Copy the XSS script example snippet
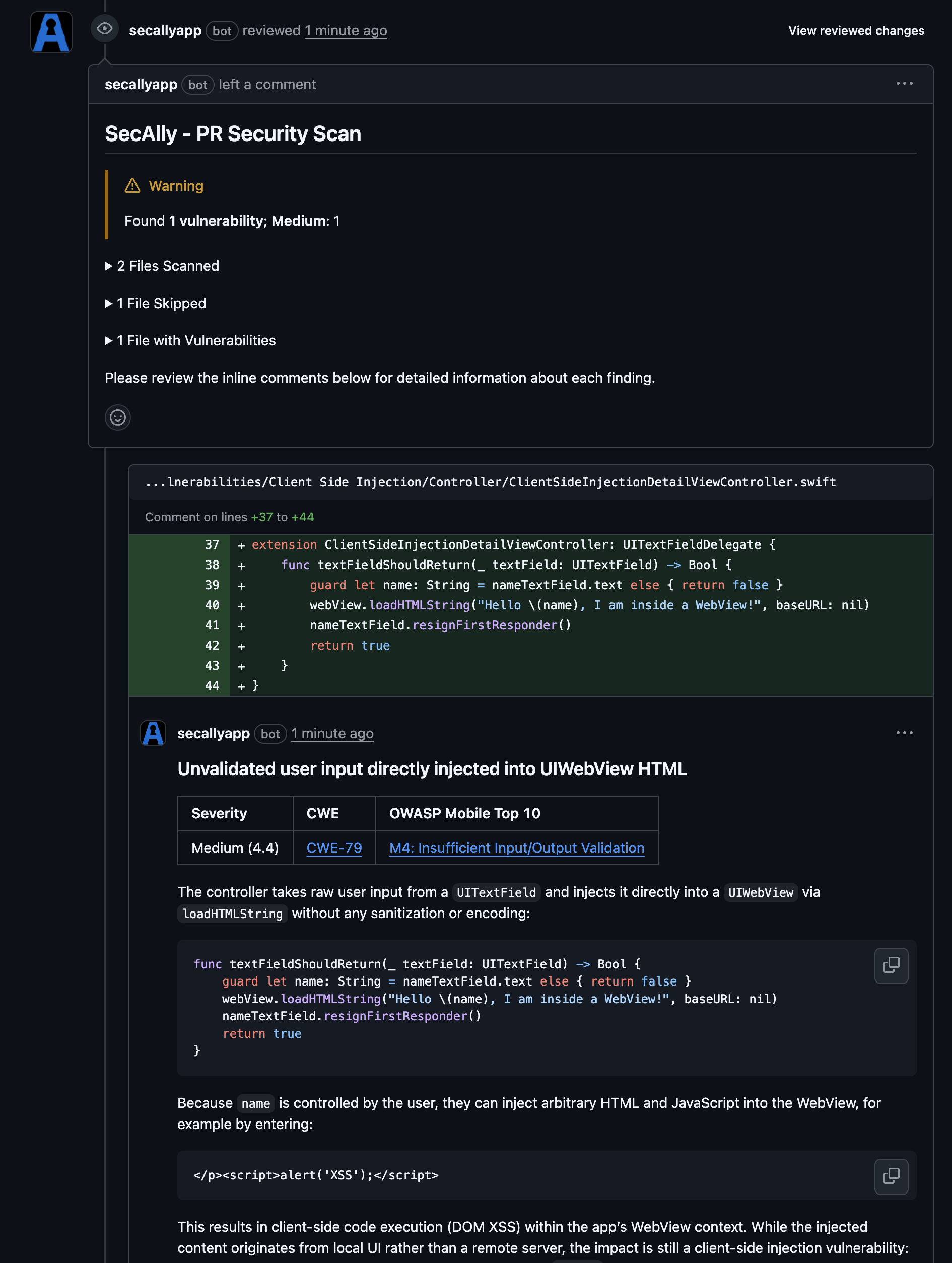Image resolution: width=952 pixels, height=1263 pixels. tap(891, 1176)
